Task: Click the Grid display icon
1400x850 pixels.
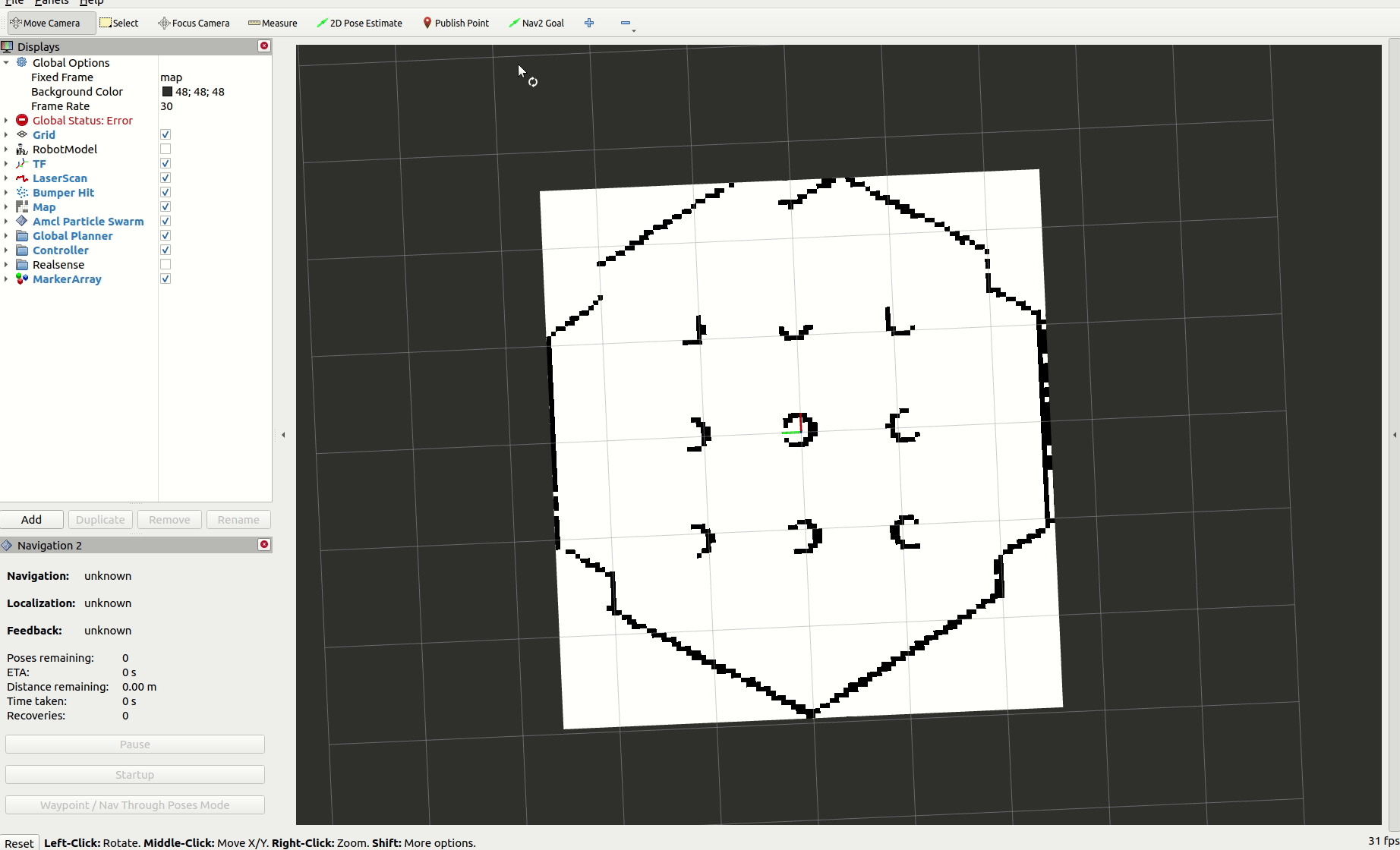Action: 22,134
